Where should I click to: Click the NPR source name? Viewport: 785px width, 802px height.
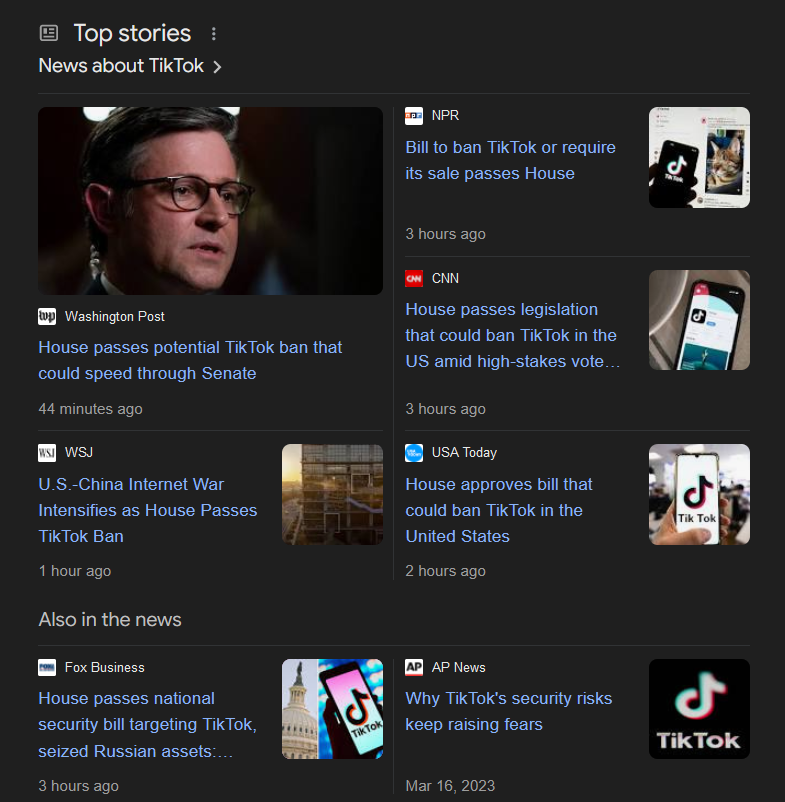(445, 116)
